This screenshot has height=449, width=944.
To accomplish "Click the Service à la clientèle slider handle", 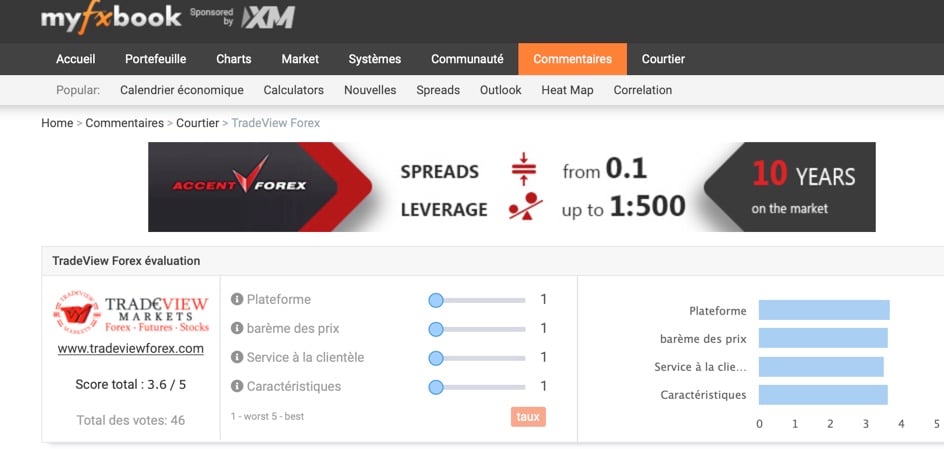I will (436, 358).
